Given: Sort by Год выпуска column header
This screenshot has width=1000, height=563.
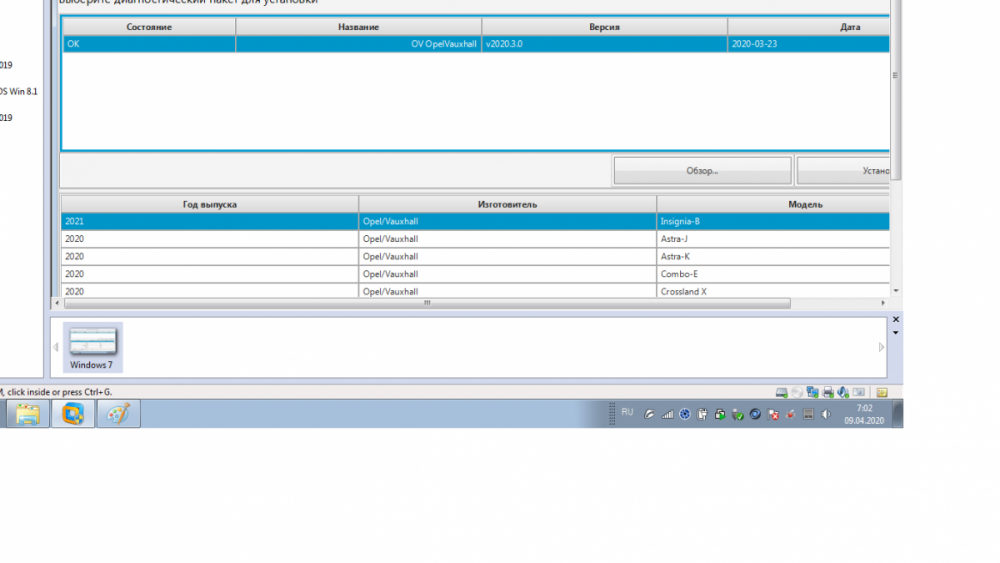Looking at the screenshot, I should [210, 205].
